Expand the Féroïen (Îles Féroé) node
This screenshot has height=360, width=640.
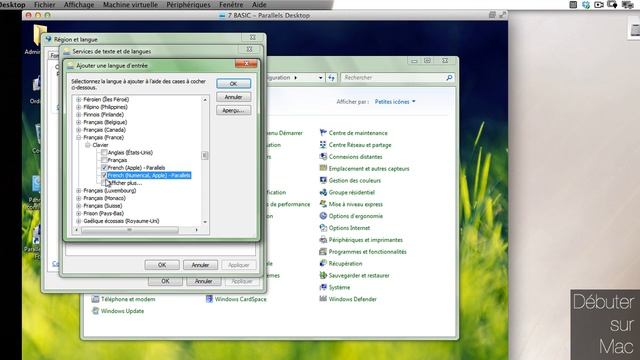[78, 99]
